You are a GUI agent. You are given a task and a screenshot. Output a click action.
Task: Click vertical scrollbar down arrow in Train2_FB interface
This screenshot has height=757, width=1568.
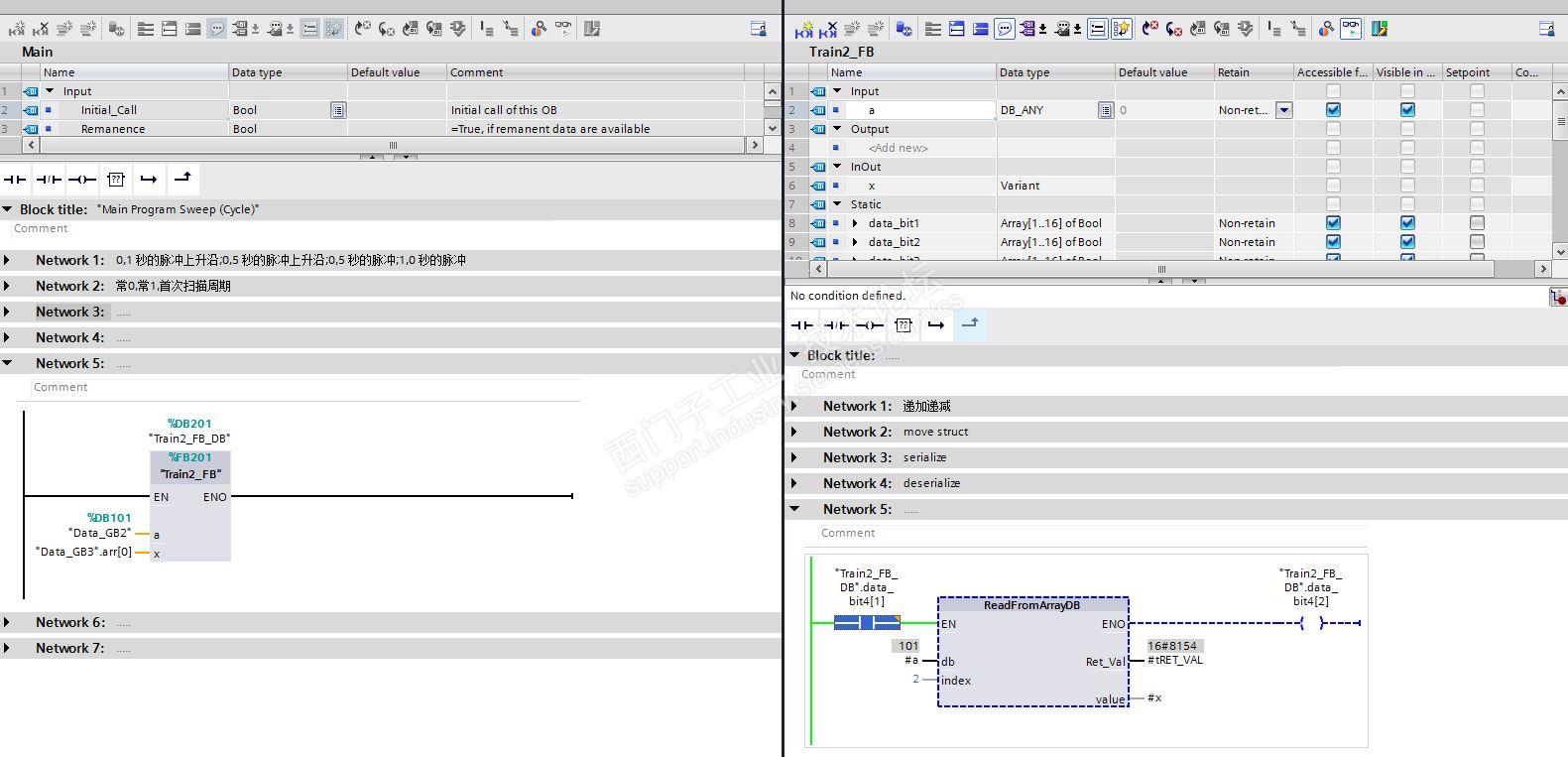pos(1559,252)
